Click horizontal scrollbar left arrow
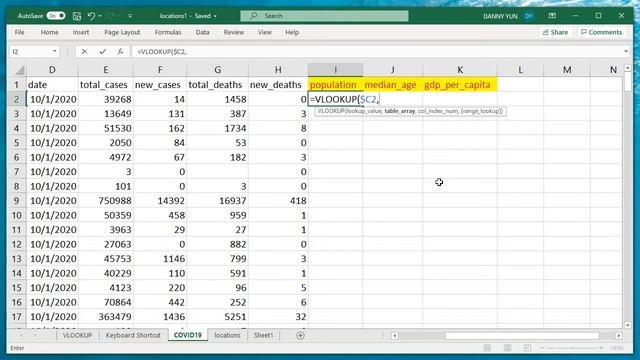Image resolution: width=640 pixels, height=360 pixels. (395, 336)
